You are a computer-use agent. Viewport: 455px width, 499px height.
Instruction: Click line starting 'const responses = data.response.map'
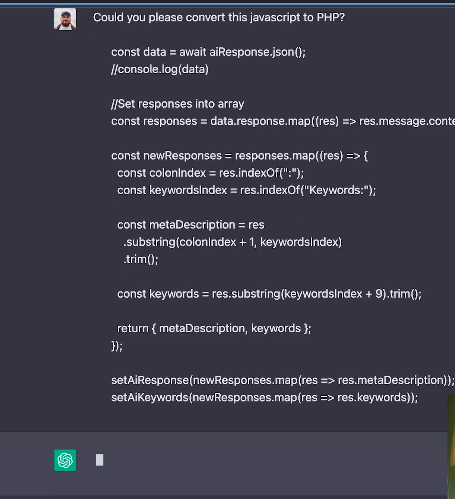point(283,121)
